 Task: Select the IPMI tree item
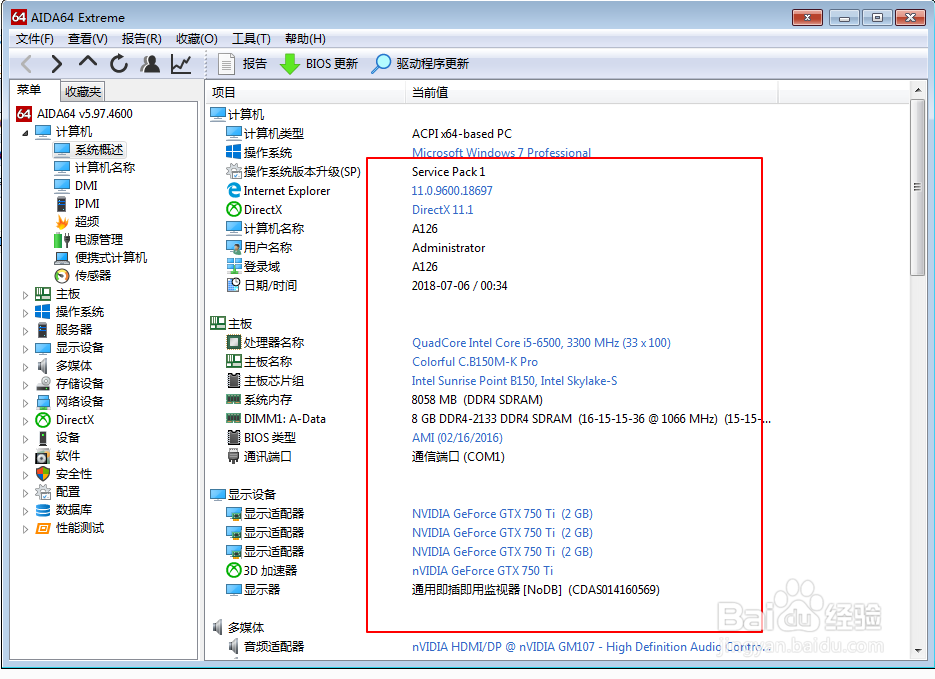[x=87, y=203]
